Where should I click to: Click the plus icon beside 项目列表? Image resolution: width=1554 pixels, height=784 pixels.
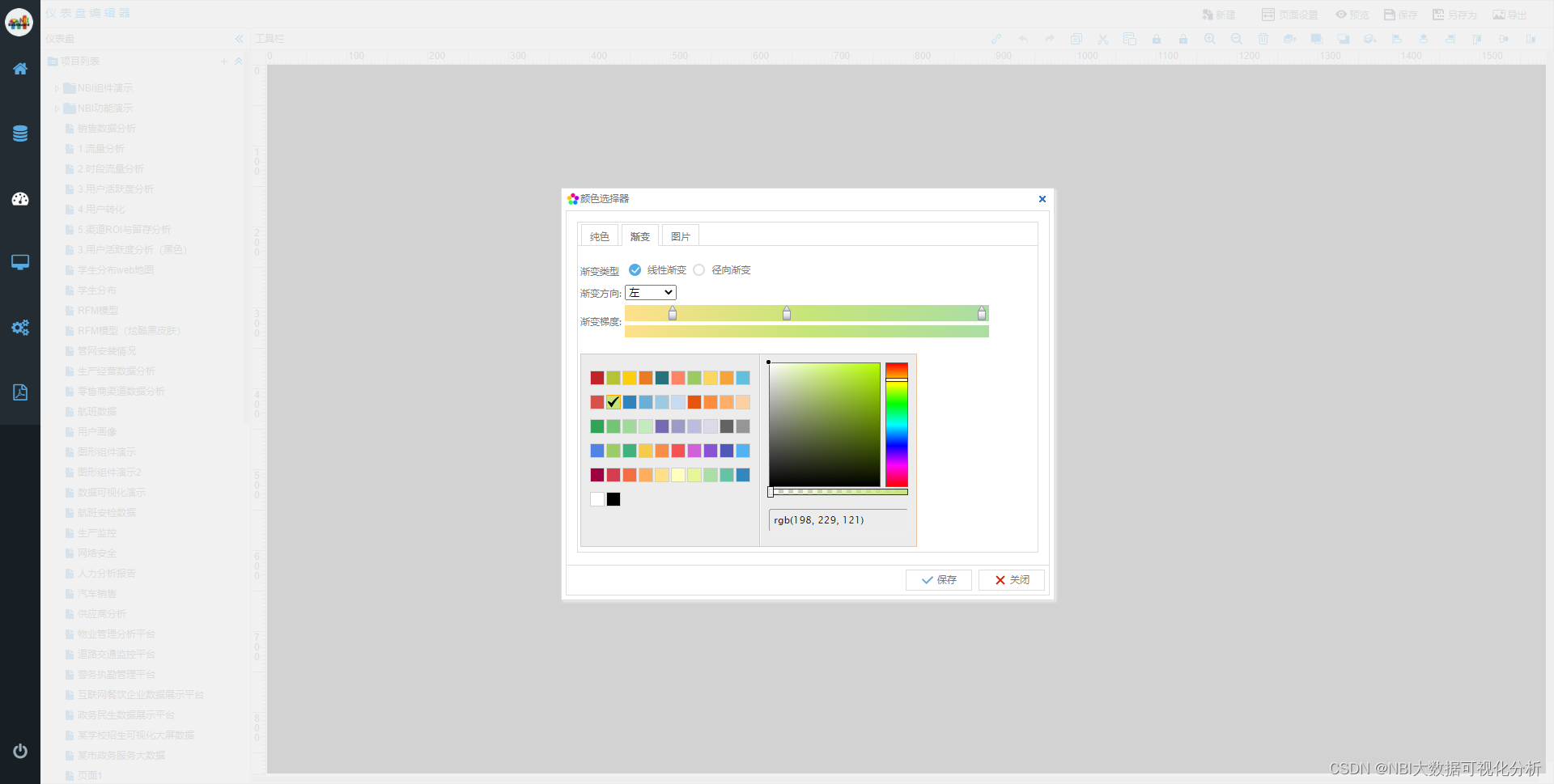pos(224,61)
